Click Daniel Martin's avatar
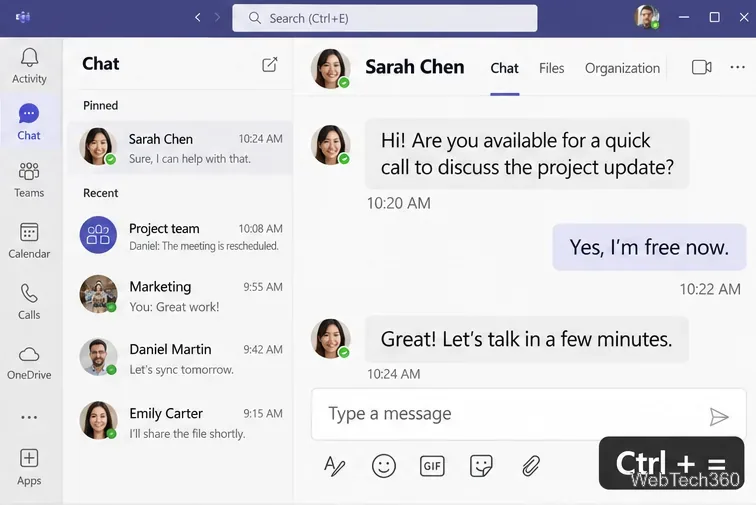This screenshot has height=505, width=756. [x=98, y=357]
